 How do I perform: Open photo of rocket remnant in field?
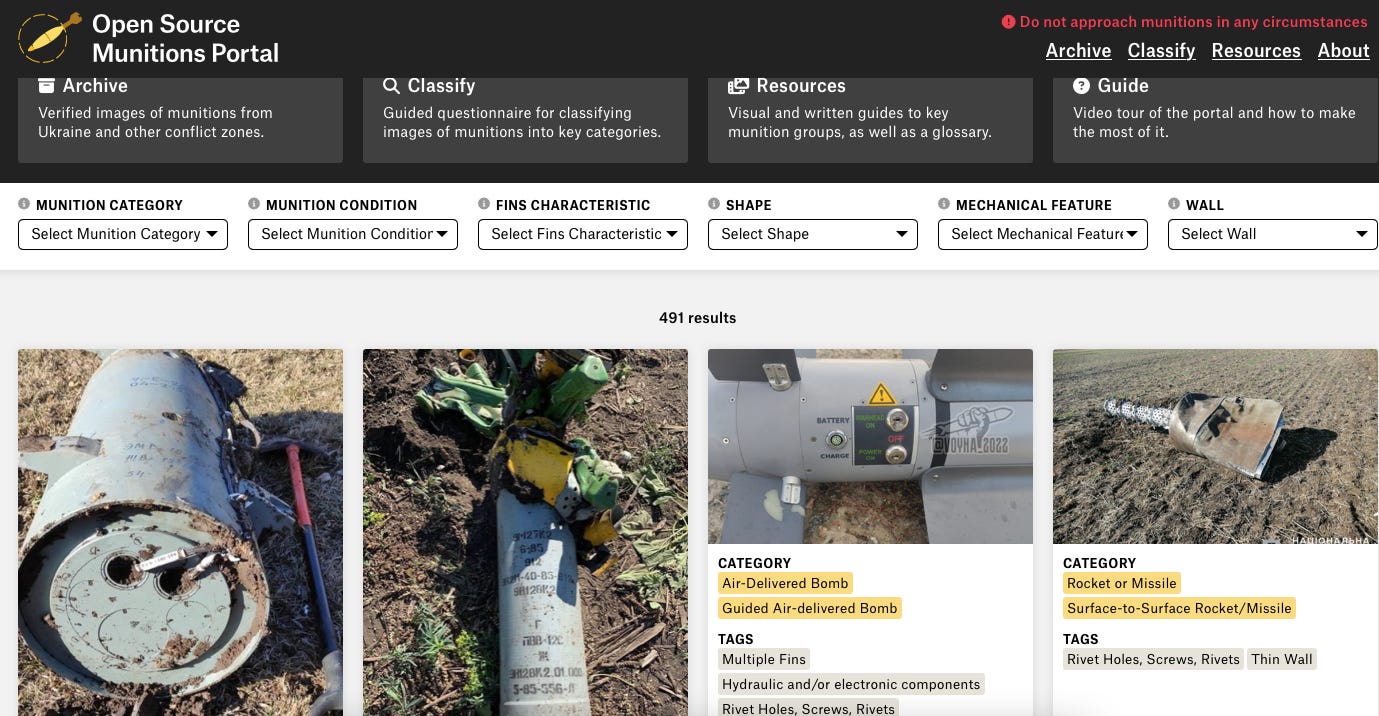1215,446
